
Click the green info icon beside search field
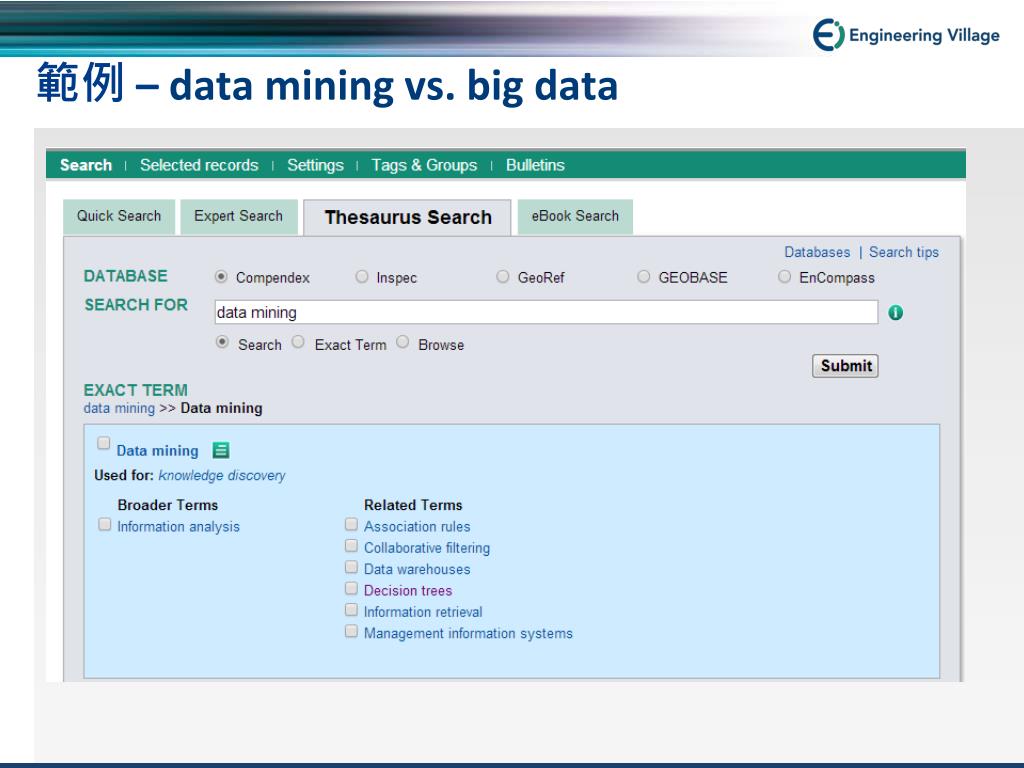click(x=895, y=313)
